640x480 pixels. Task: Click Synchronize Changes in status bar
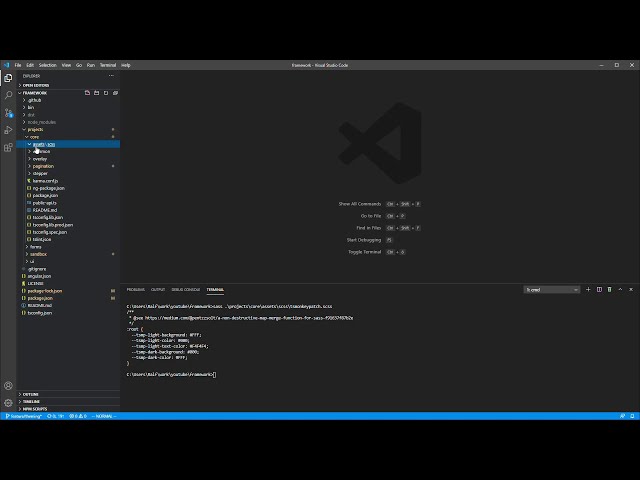56,416
